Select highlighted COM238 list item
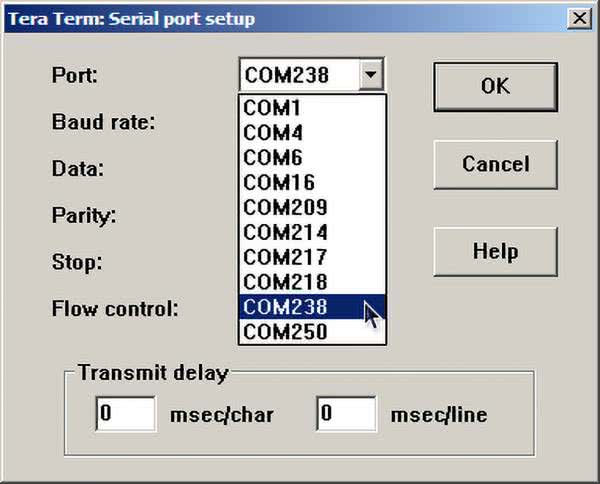Screen dimensions: 600x484 pyautogui.click(x=300, y=307)
